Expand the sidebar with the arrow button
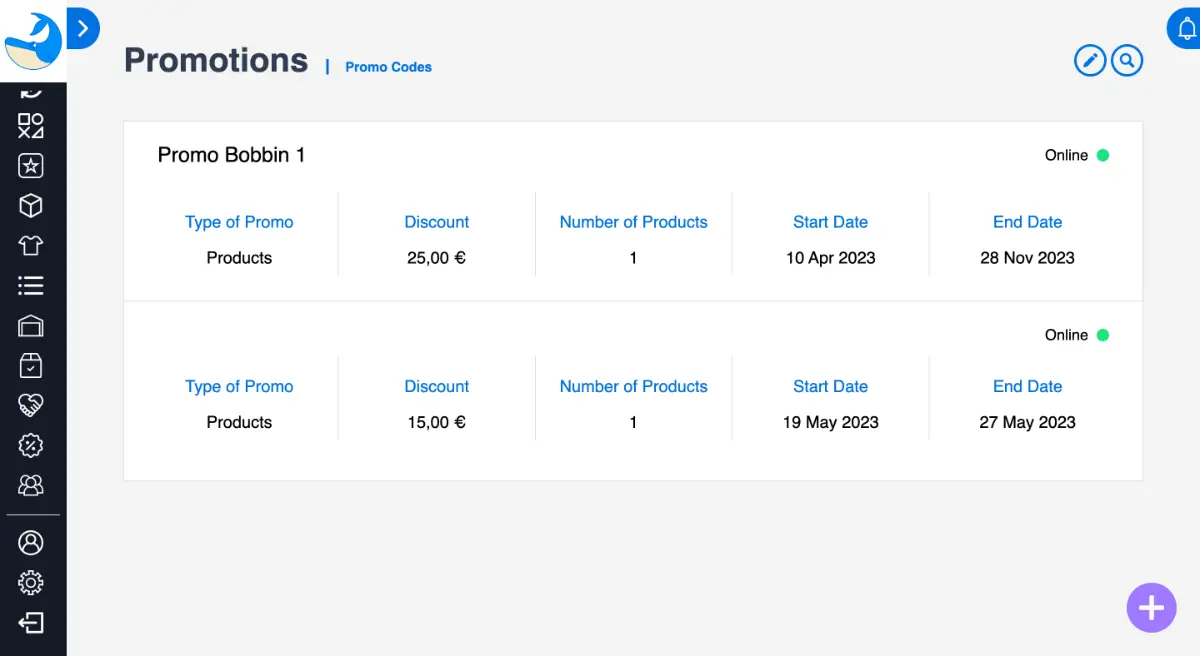1200x656 pixels. point(83,29)
